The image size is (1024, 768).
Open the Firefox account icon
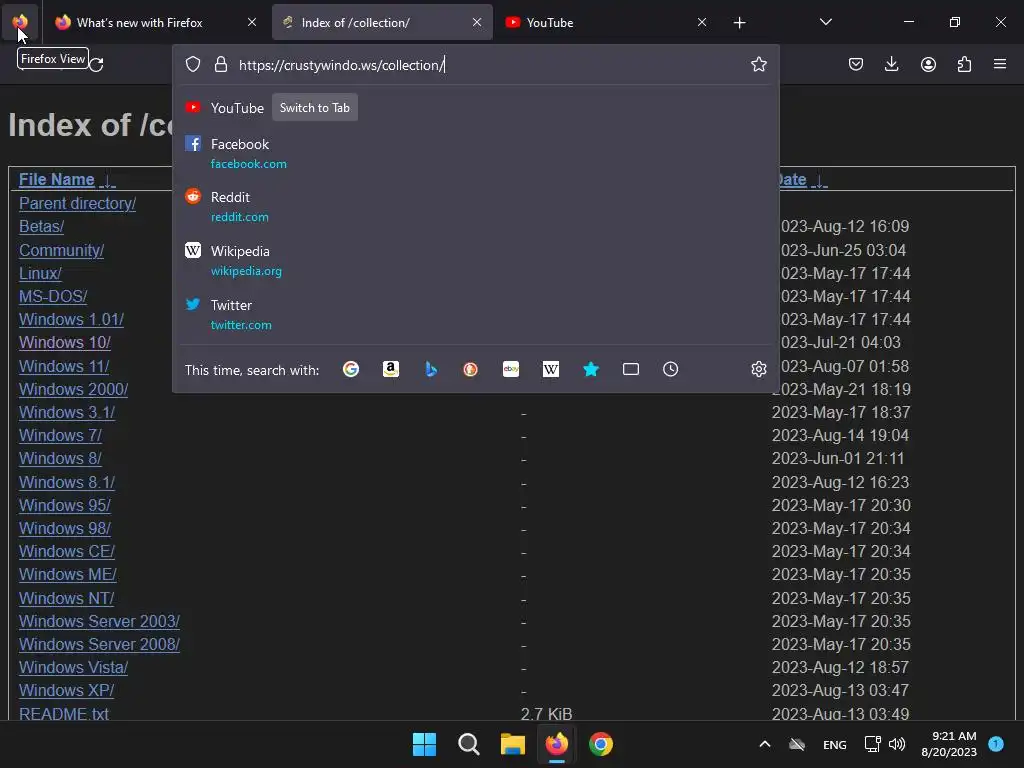928,64
